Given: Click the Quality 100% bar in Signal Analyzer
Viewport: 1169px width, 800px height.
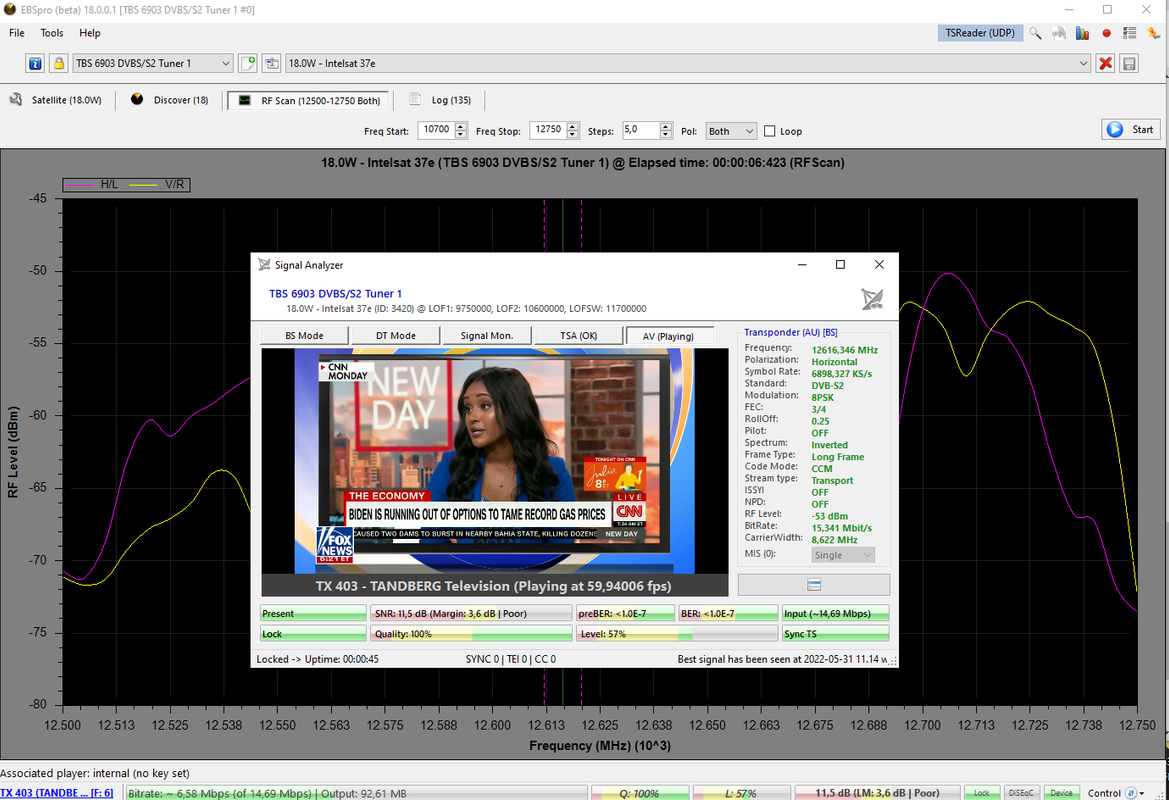Looking at the screenshot, I should 470,634.
